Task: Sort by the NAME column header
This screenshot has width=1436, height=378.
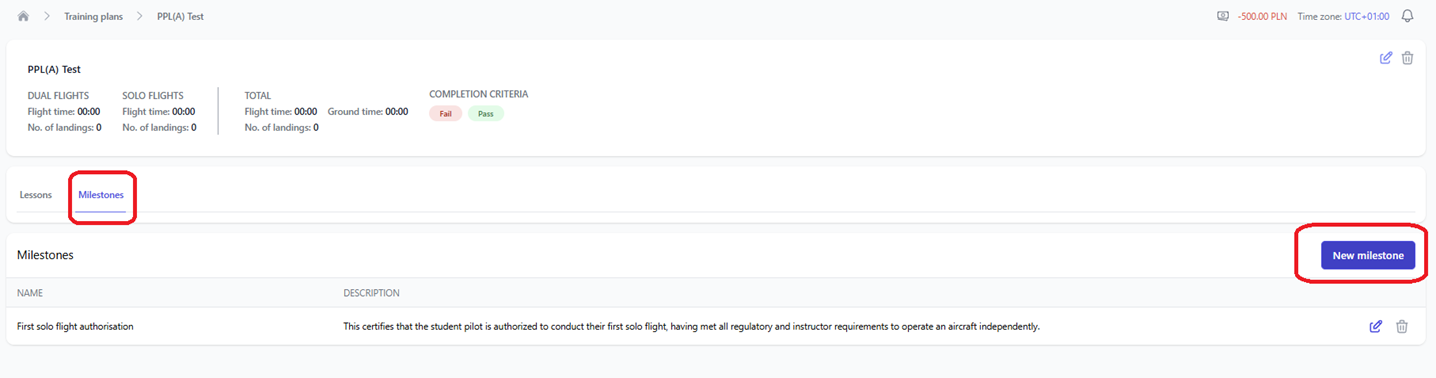Action: pyautogui.click(x=30, y=293)
